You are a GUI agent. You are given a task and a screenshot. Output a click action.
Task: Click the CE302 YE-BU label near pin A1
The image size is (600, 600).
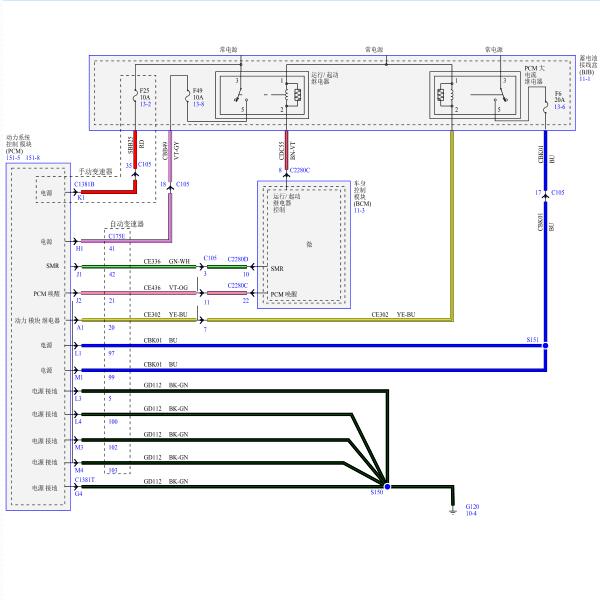tap(165, 315)
